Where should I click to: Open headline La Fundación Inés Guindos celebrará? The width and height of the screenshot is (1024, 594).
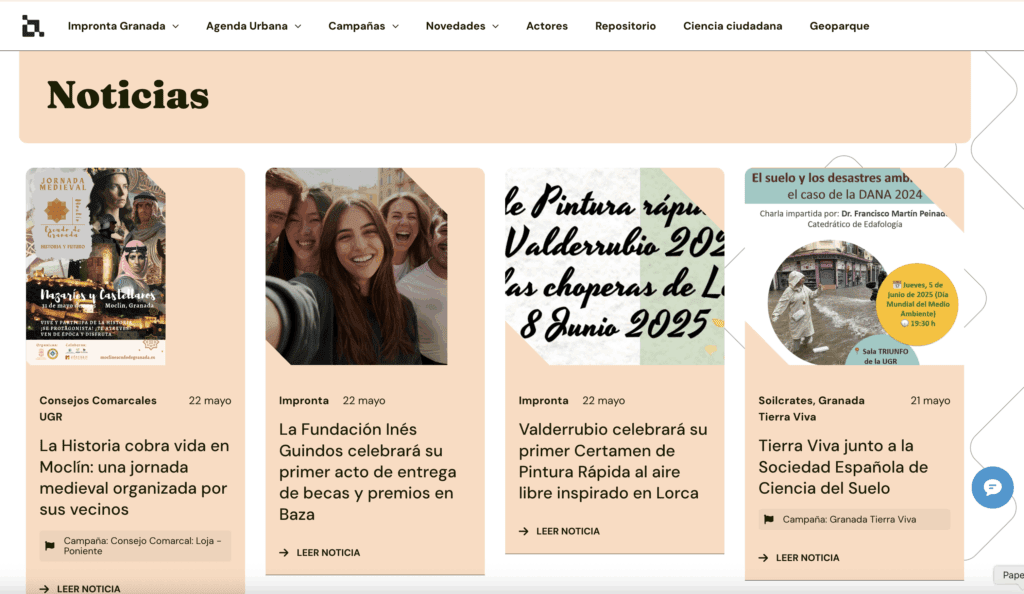click(368, 471)
